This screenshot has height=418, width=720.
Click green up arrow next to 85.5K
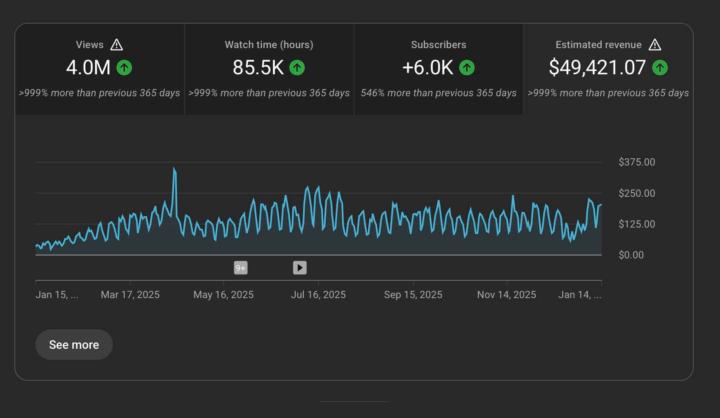[x=297, y=68]
